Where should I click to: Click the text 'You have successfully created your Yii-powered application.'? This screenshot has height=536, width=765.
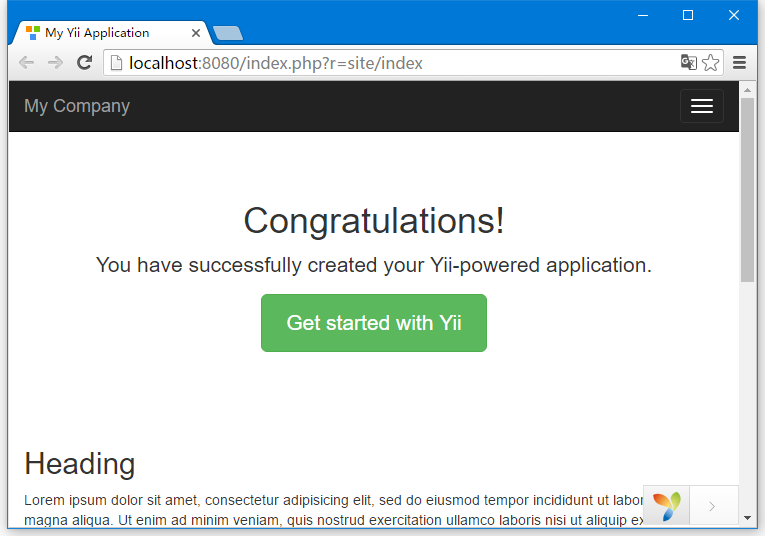coord(374,265)
